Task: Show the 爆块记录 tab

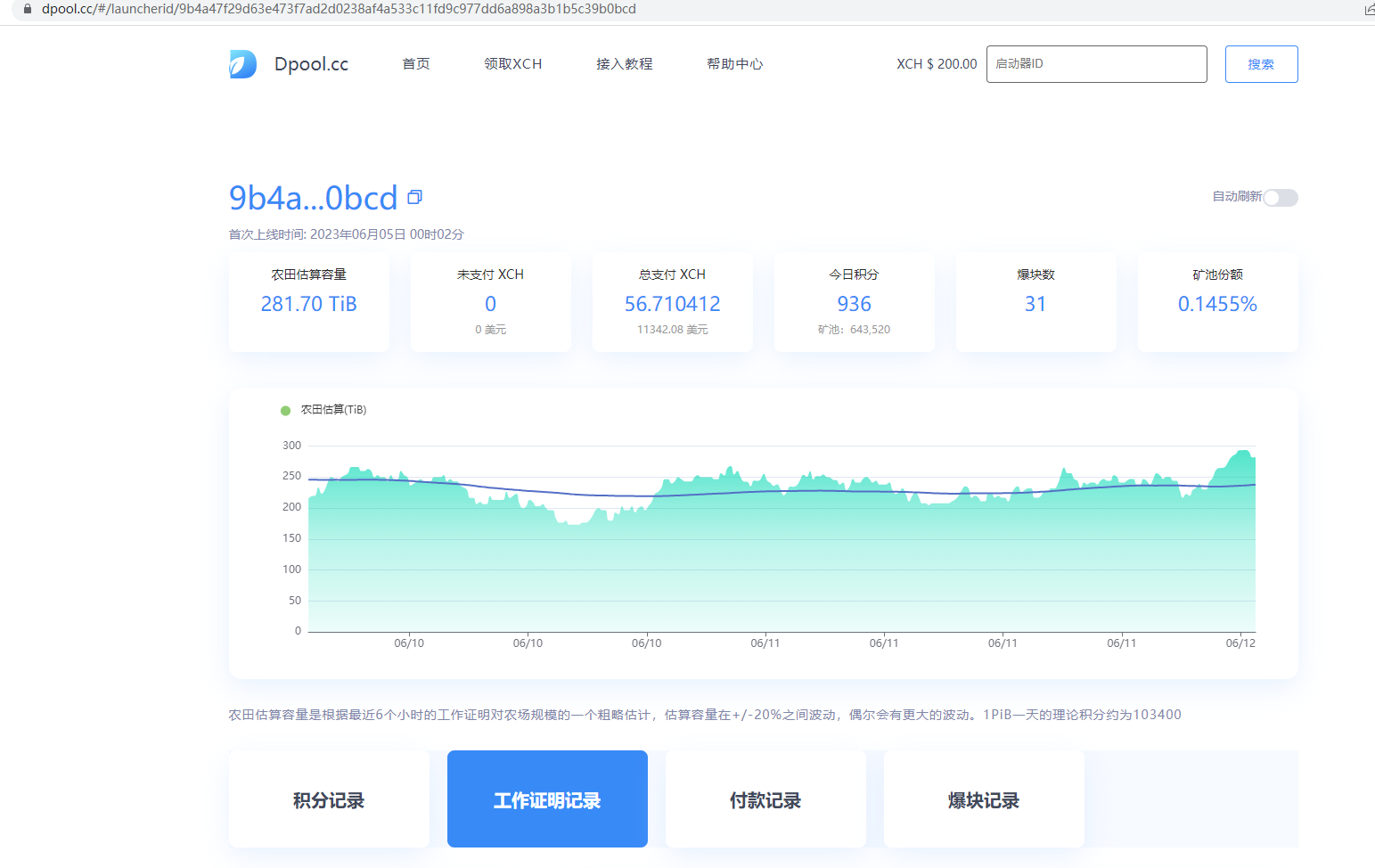Action: tap(984, 799)
